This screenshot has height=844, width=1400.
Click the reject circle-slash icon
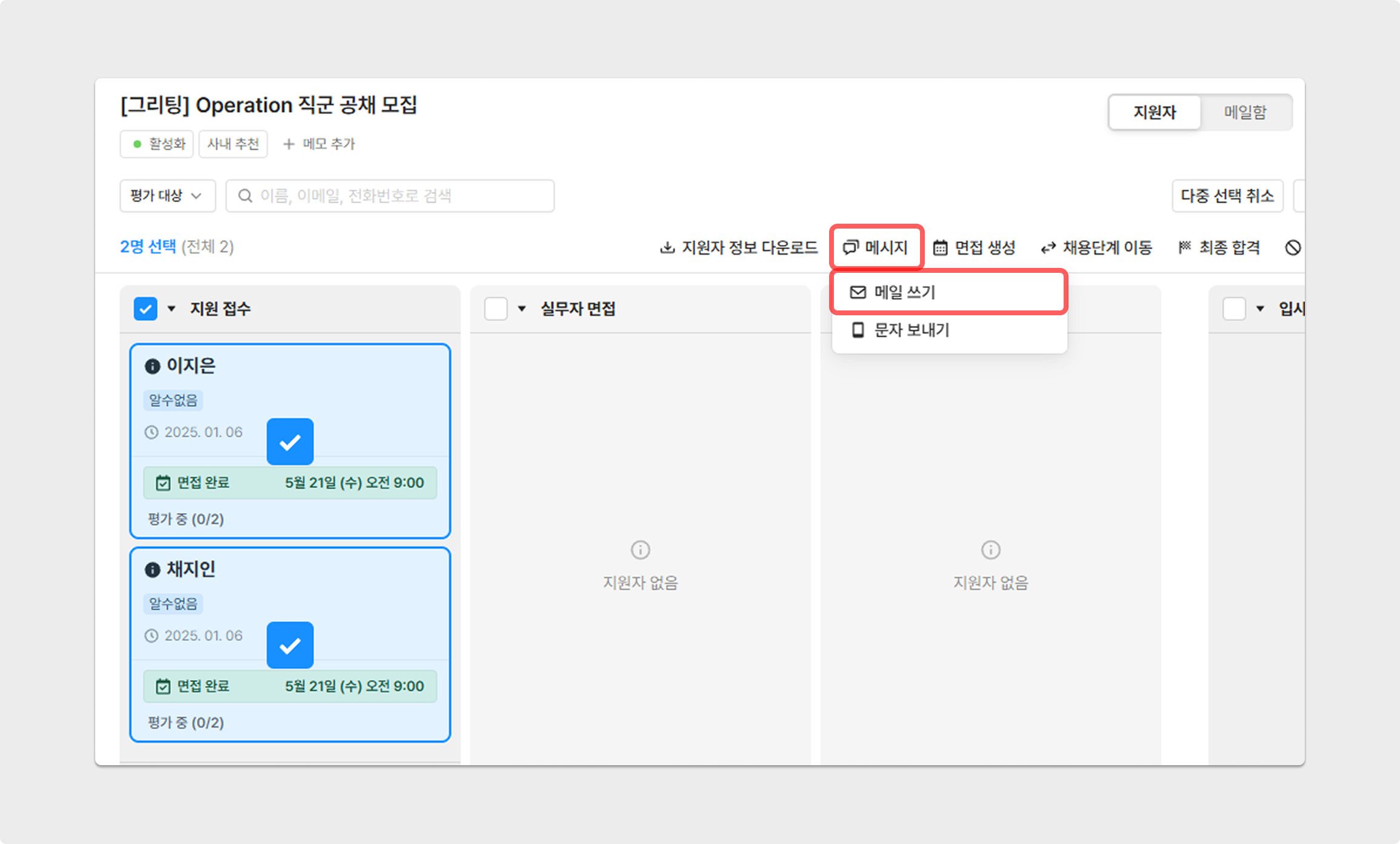coord(1292,247)
